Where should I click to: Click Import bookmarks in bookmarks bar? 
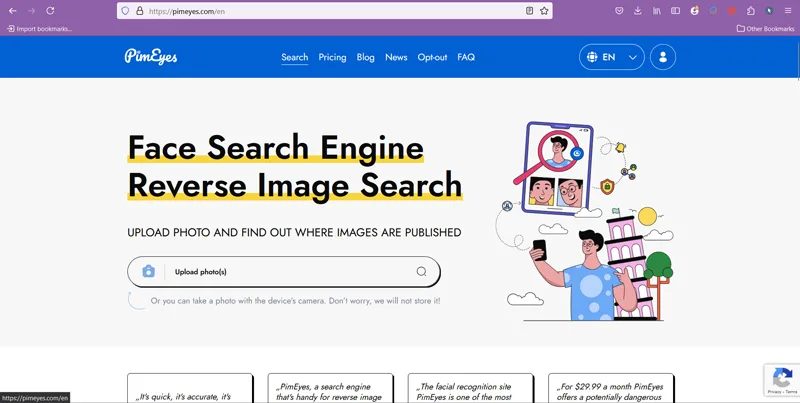point(39,29)
